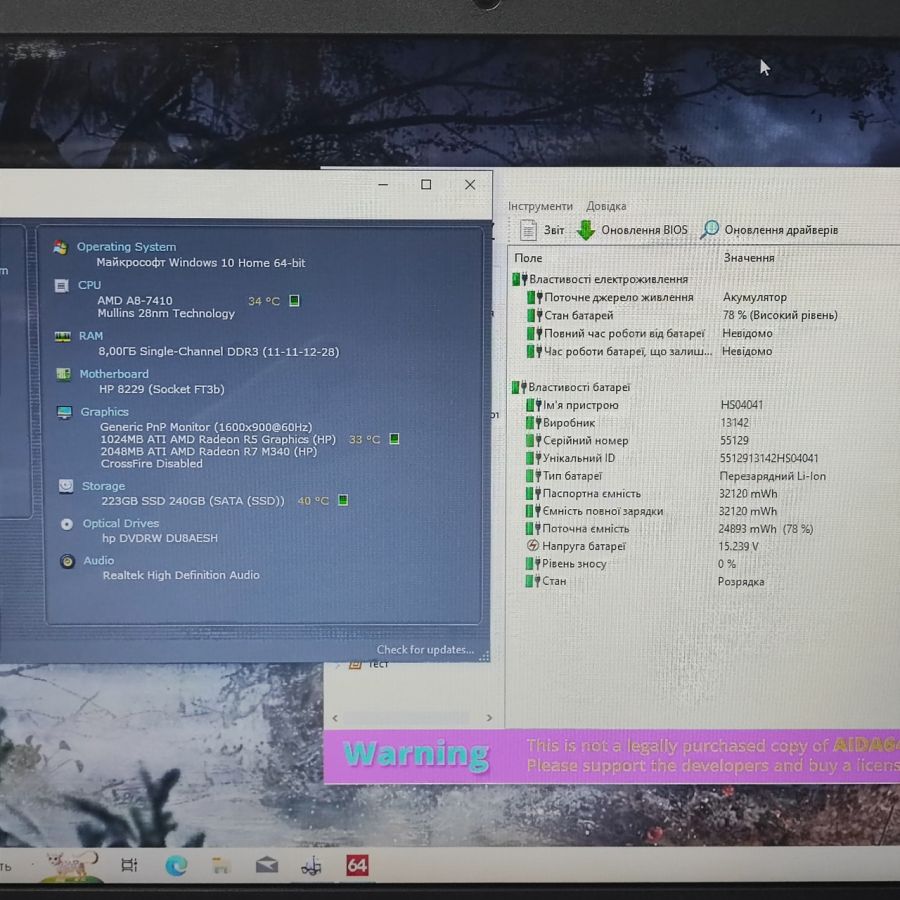Click the Generic PnP Monitor line

click(x=206, y=427)
